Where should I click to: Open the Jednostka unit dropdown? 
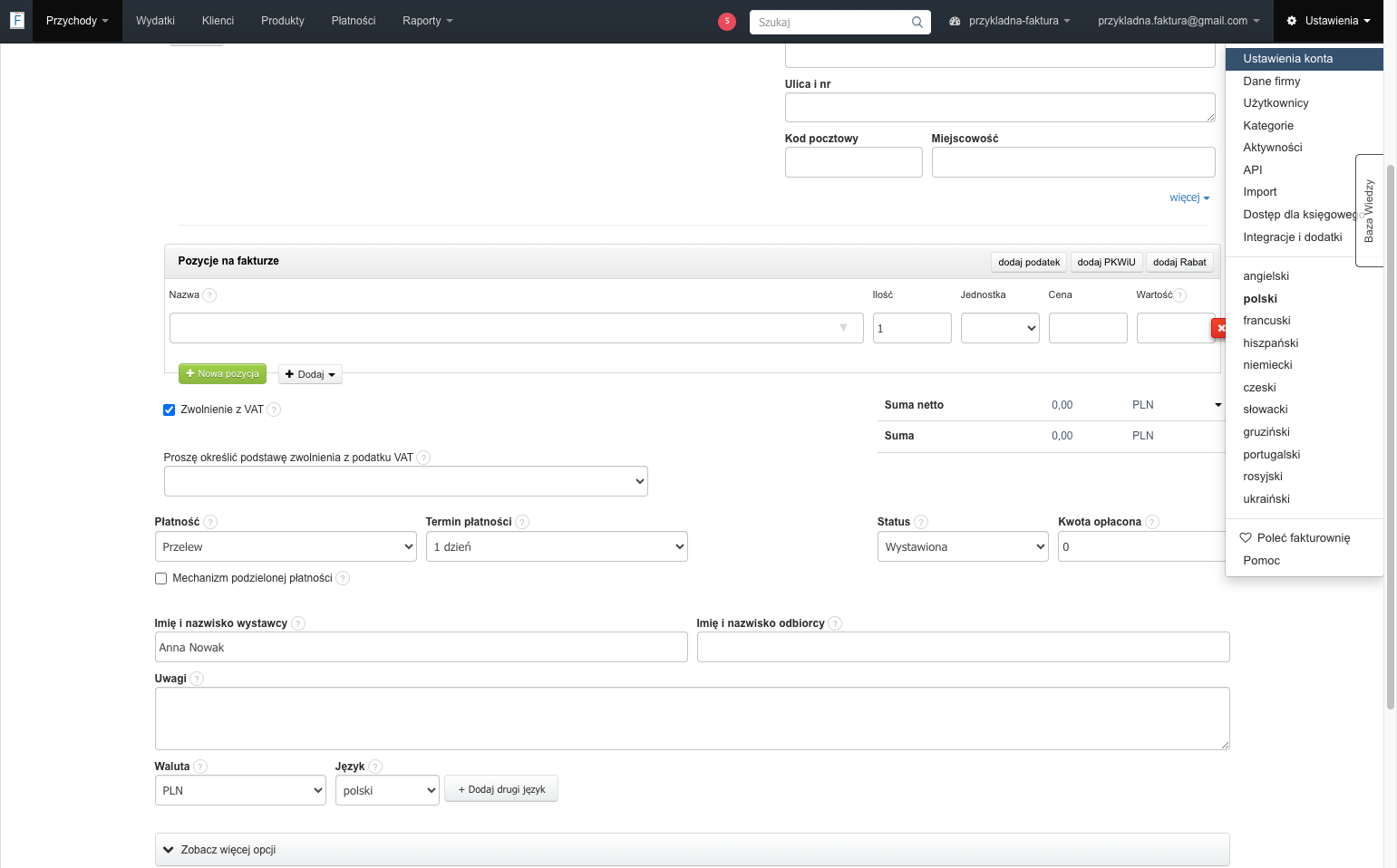1000,328
